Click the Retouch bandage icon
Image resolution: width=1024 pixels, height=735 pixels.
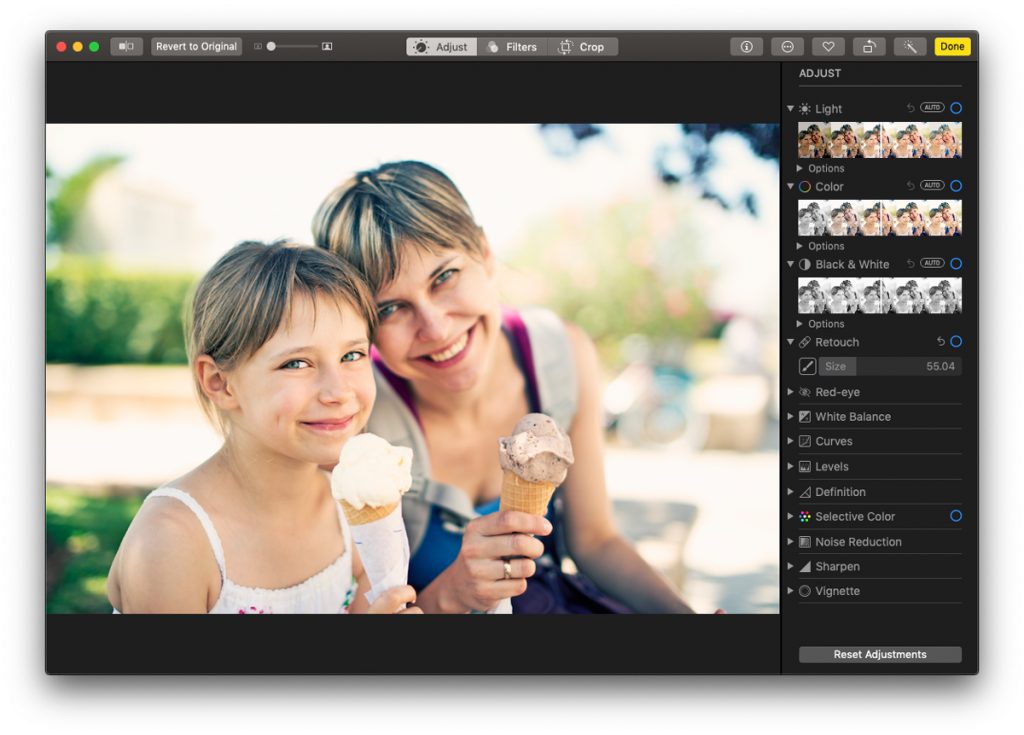805,342
